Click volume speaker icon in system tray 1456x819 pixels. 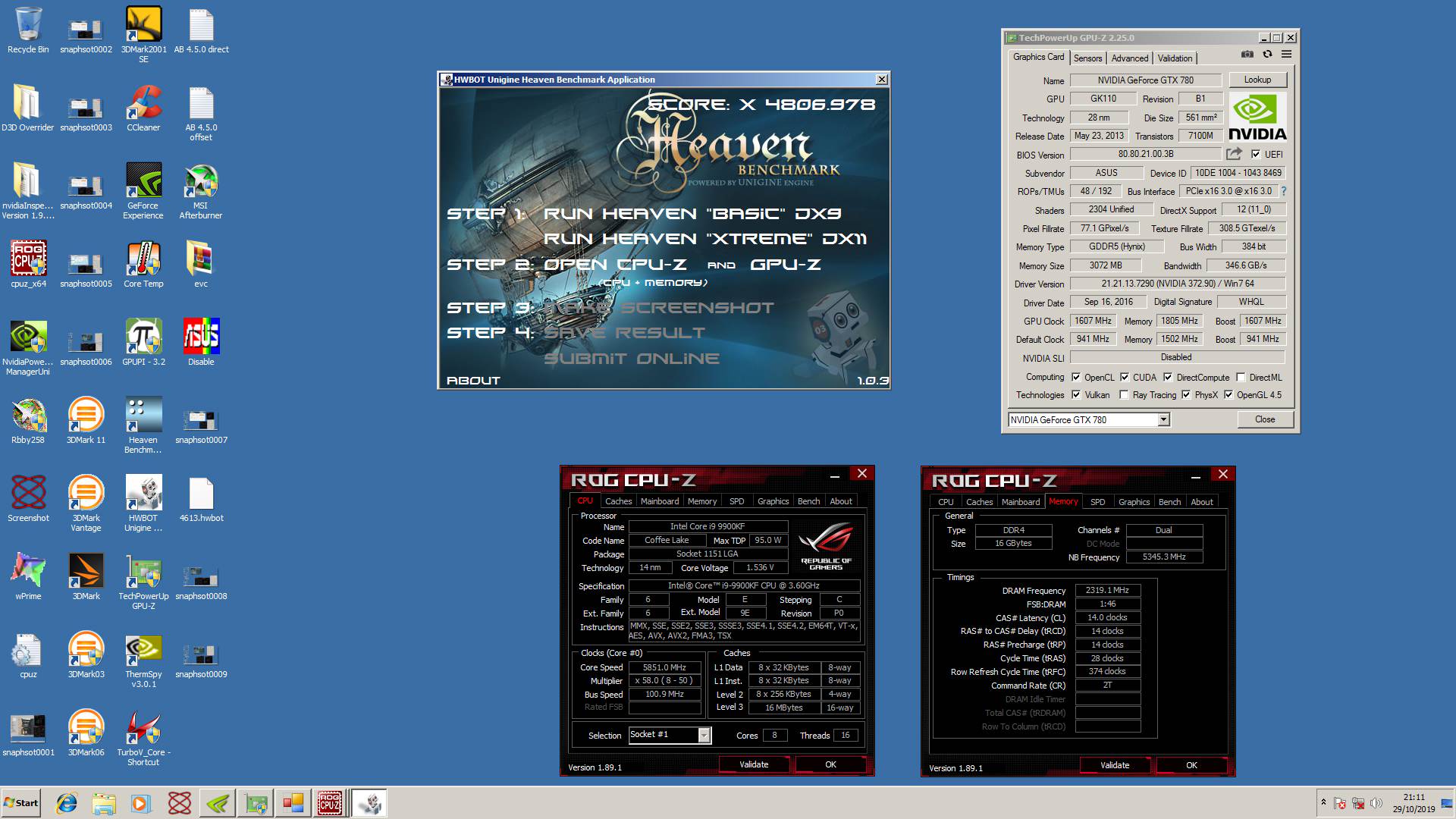(1376, 803)
